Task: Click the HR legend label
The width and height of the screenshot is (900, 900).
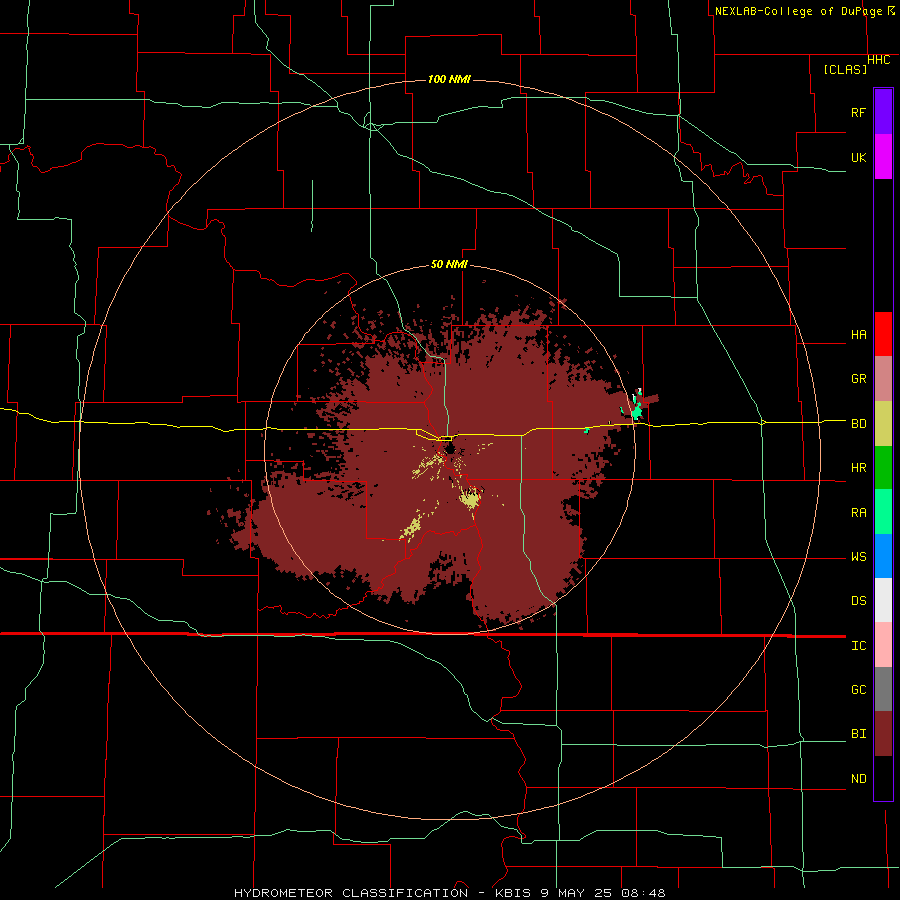Action: pyautogui.click(x=858, y=468)
